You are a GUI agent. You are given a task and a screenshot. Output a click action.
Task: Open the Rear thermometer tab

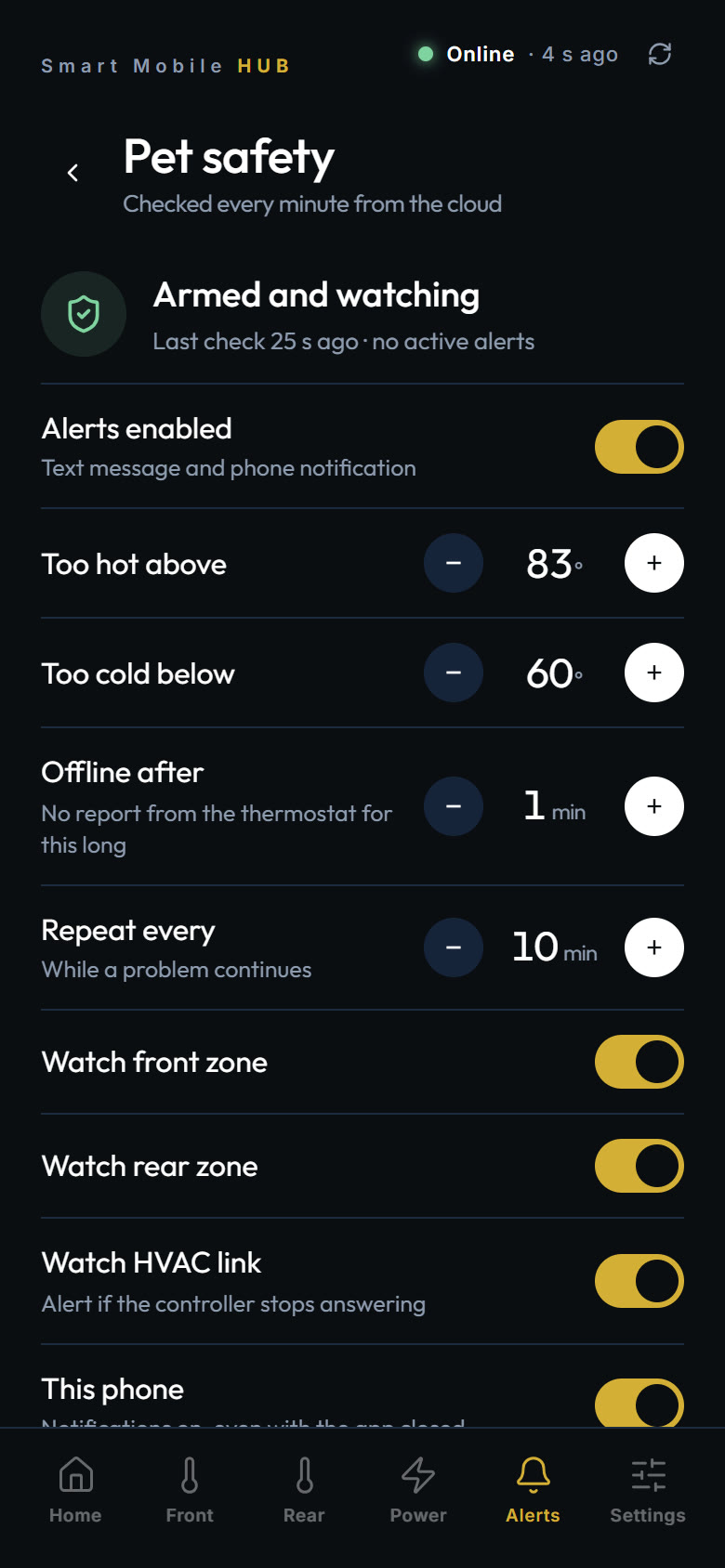tap(304, 1489)
